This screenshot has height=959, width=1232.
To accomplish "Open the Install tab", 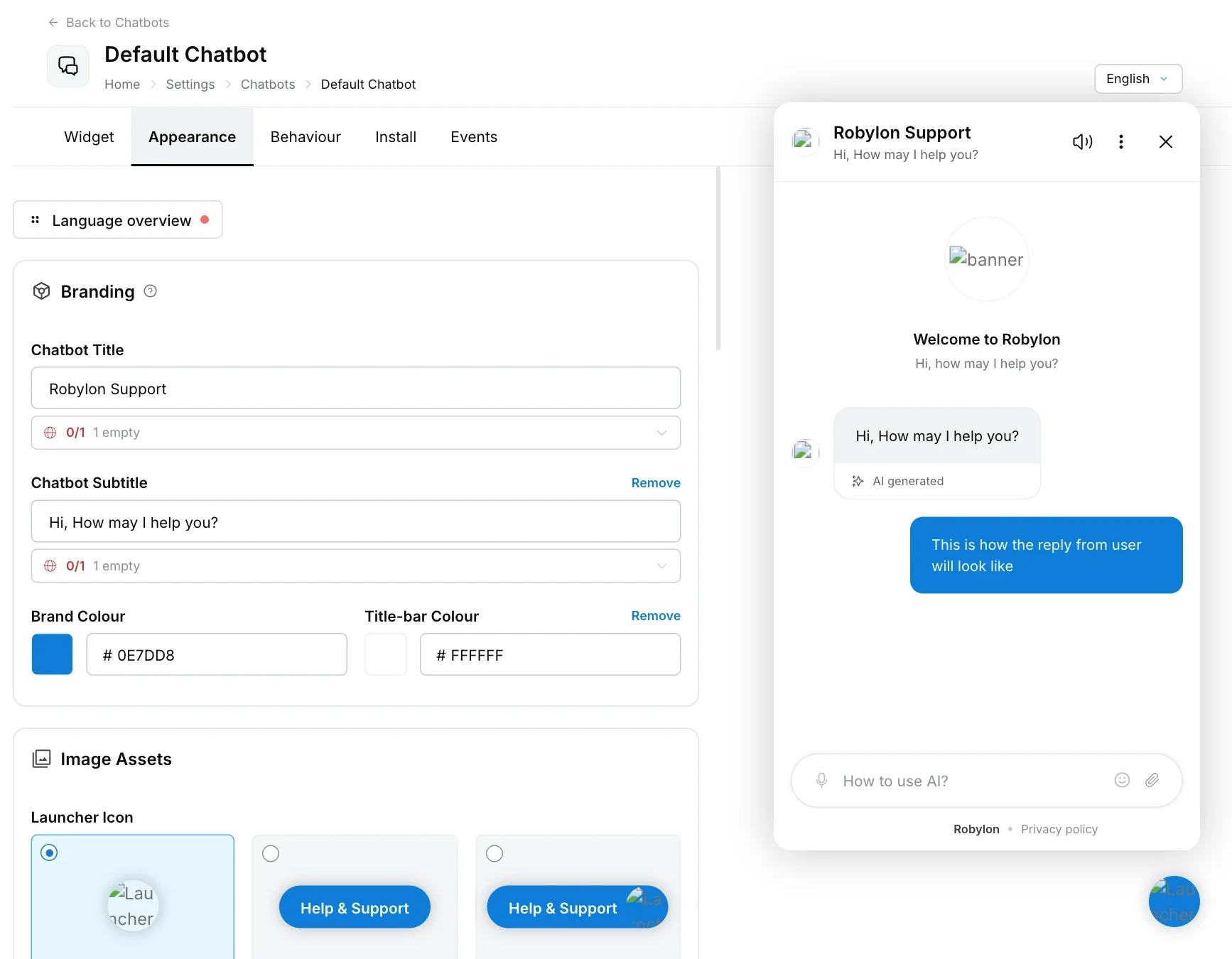I will point(396,137).
